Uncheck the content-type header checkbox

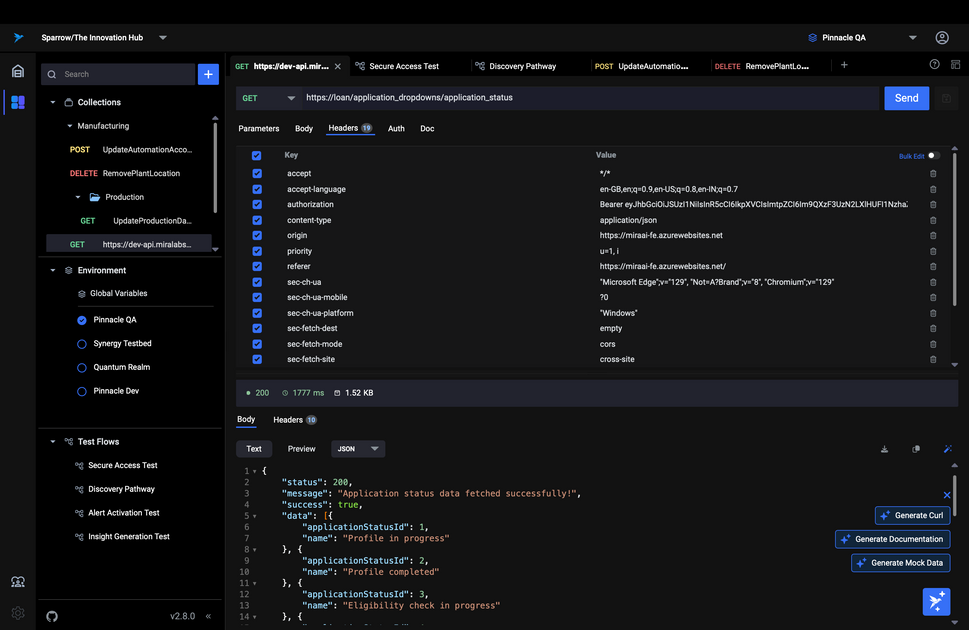click(x=257, y=220)
